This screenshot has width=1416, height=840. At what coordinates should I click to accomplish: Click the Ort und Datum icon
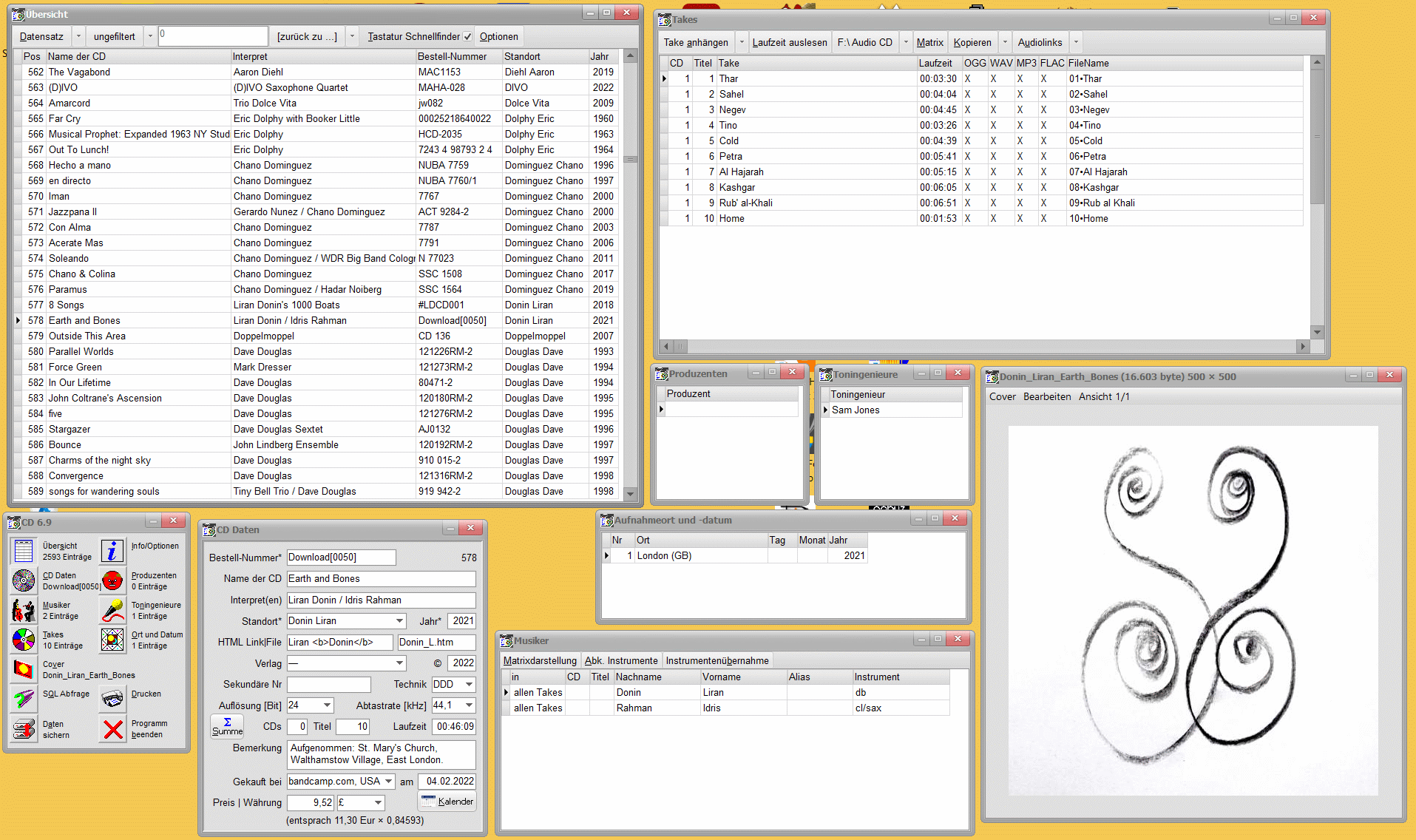pyautogui.click(x=112, y=640)
